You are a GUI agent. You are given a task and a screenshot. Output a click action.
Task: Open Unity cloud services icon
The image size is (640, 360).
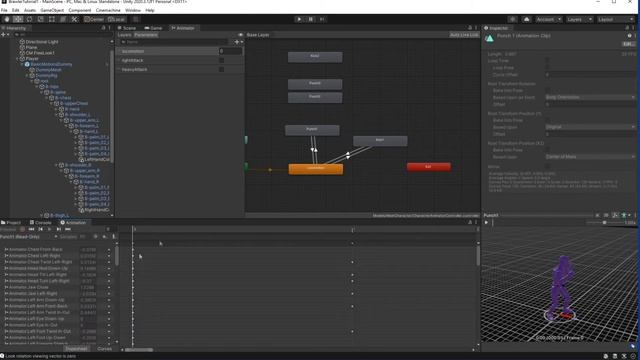pos(527,19)
